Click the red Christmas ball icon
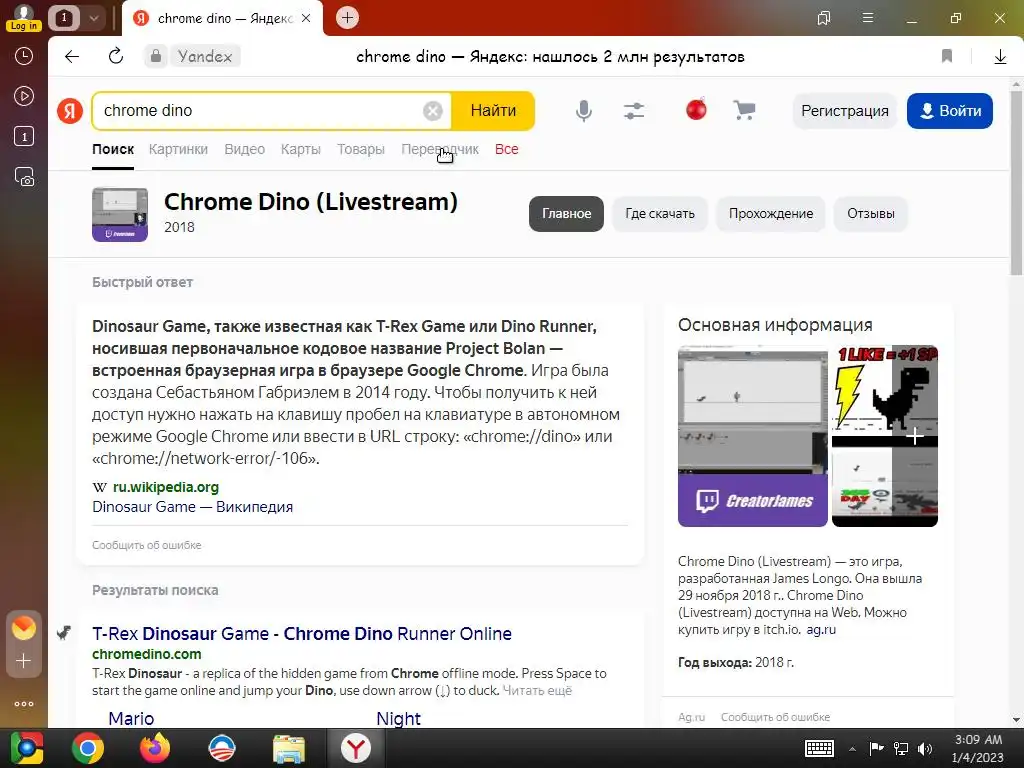 pyautogui.click(x=696, y=109)
